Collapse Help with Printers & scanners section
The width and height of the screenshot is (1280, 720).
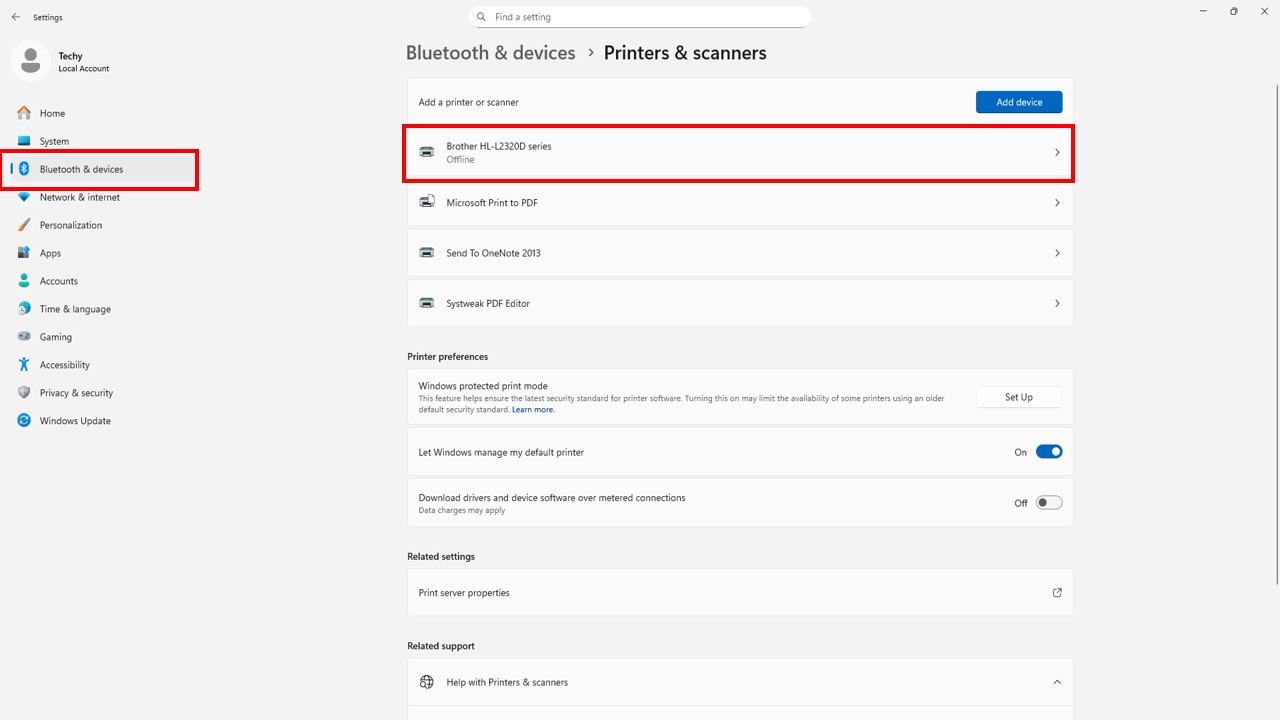coord(1057,682)
